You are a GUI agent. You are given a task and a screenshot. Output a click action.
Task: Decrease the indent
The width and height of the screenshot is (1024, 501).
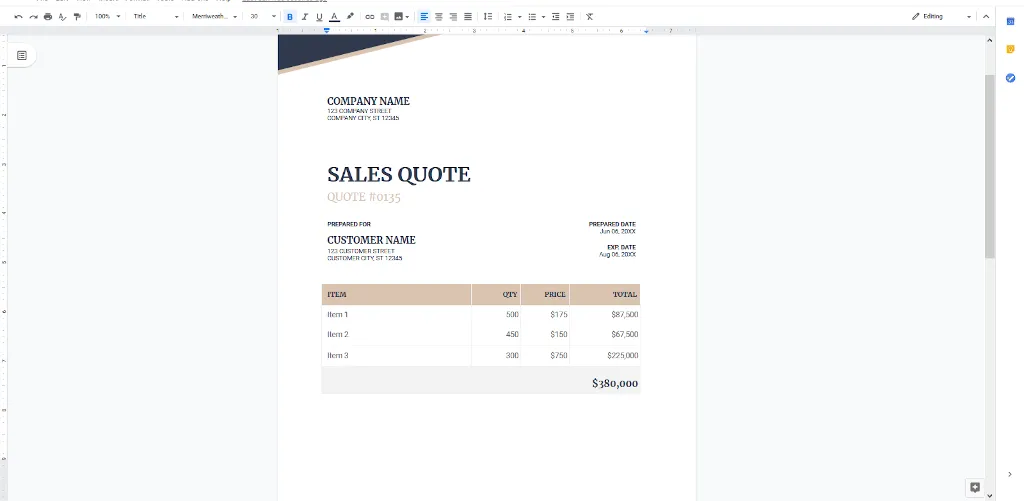[556, 16]
